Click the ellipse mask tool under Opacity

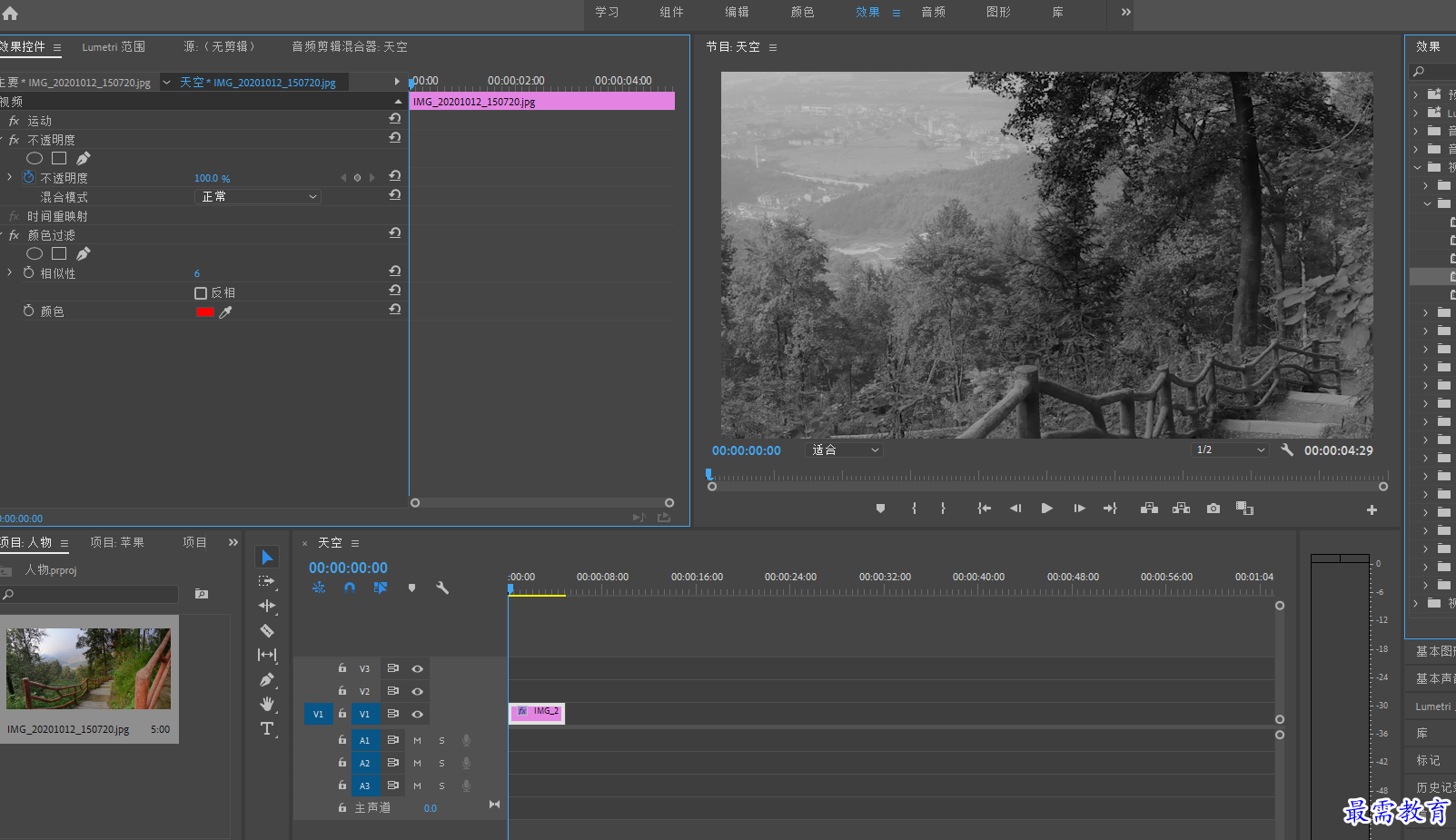[x=35, y=158]
